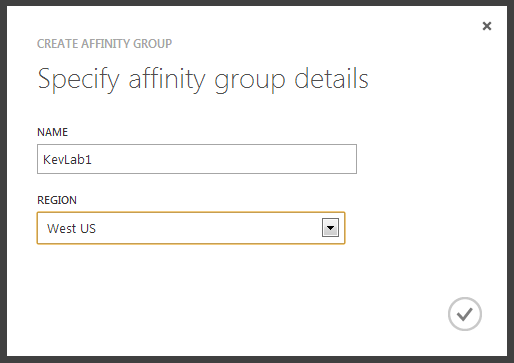Screen dimensions: 514x363
Task: Click the word 'Specify' in the heading
Action: point(78,80)
